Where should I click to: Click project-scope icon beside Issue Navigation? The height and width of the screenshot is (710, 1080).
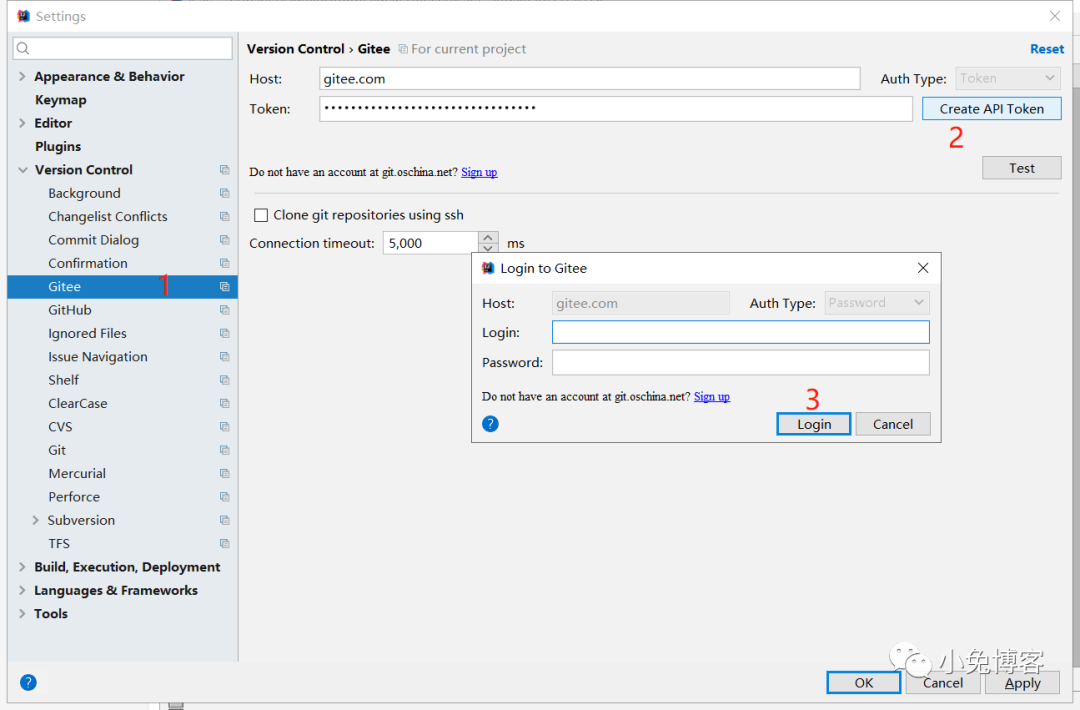(225, 357)
